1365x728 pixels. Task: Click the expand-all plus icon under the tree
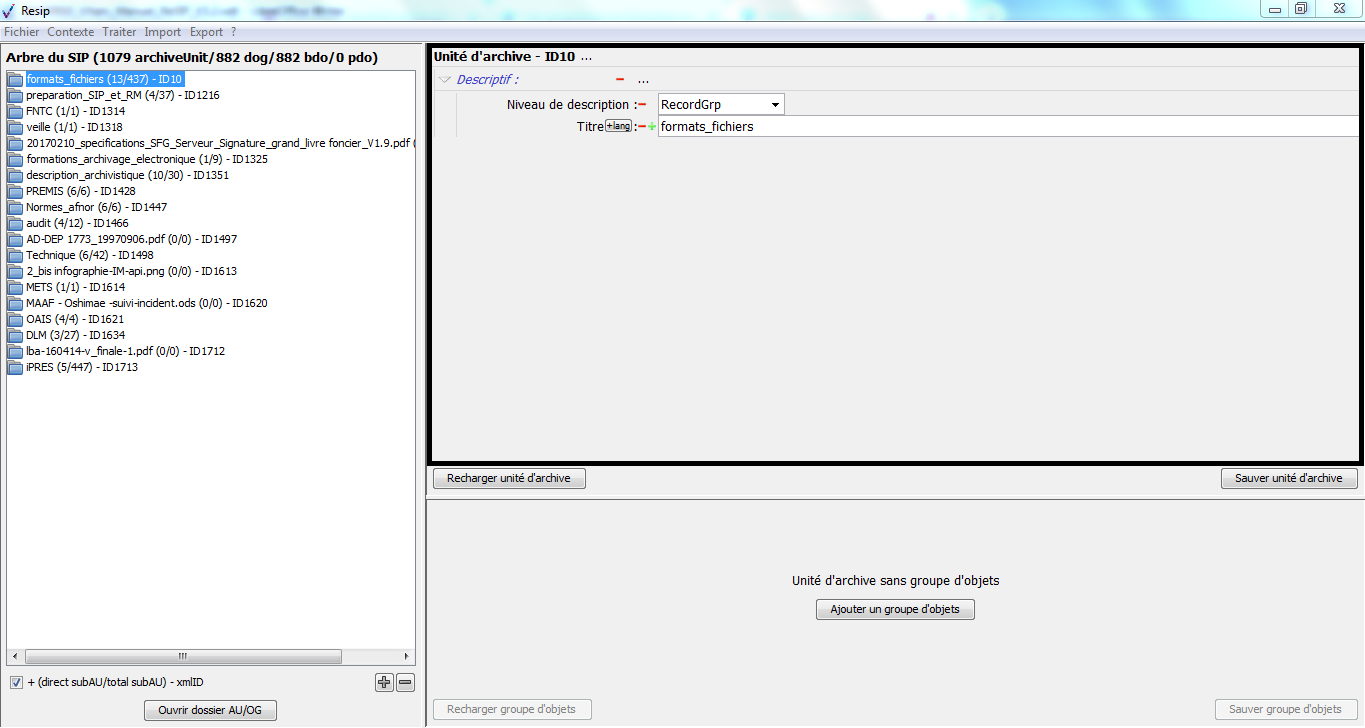(384, 683)
